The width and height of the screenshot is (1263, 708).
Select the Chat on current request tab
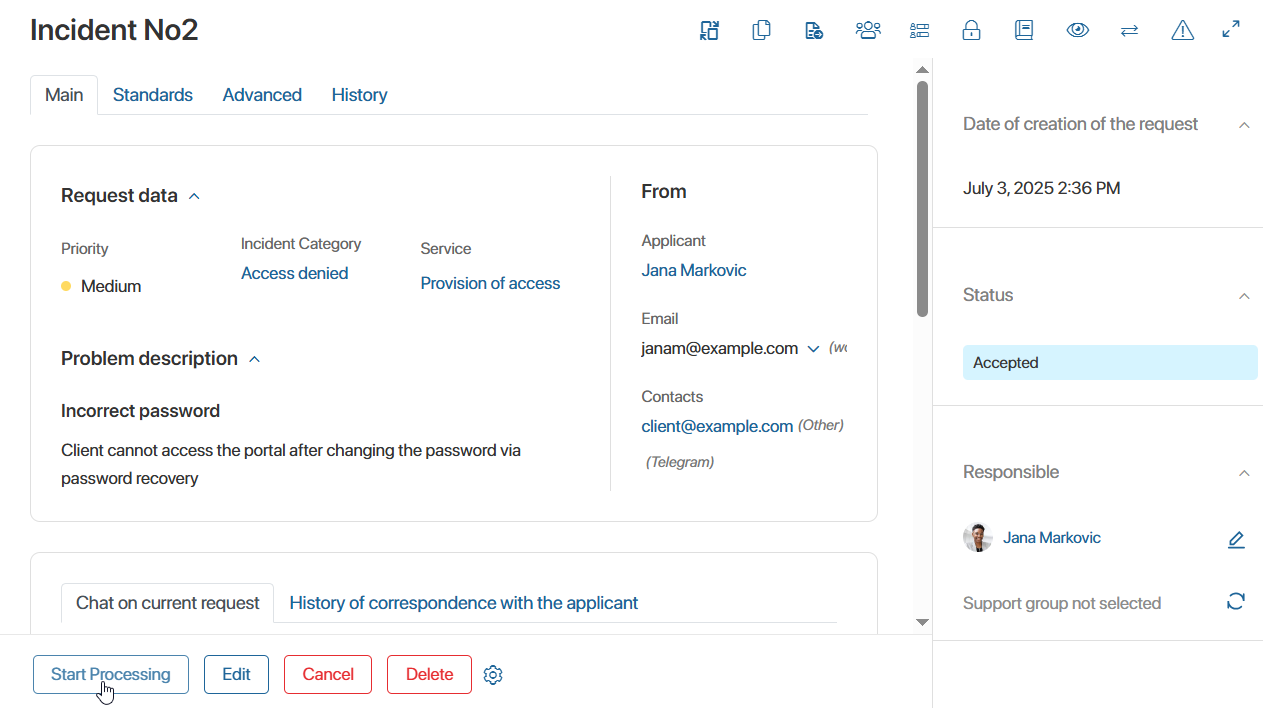coord(168,603)
